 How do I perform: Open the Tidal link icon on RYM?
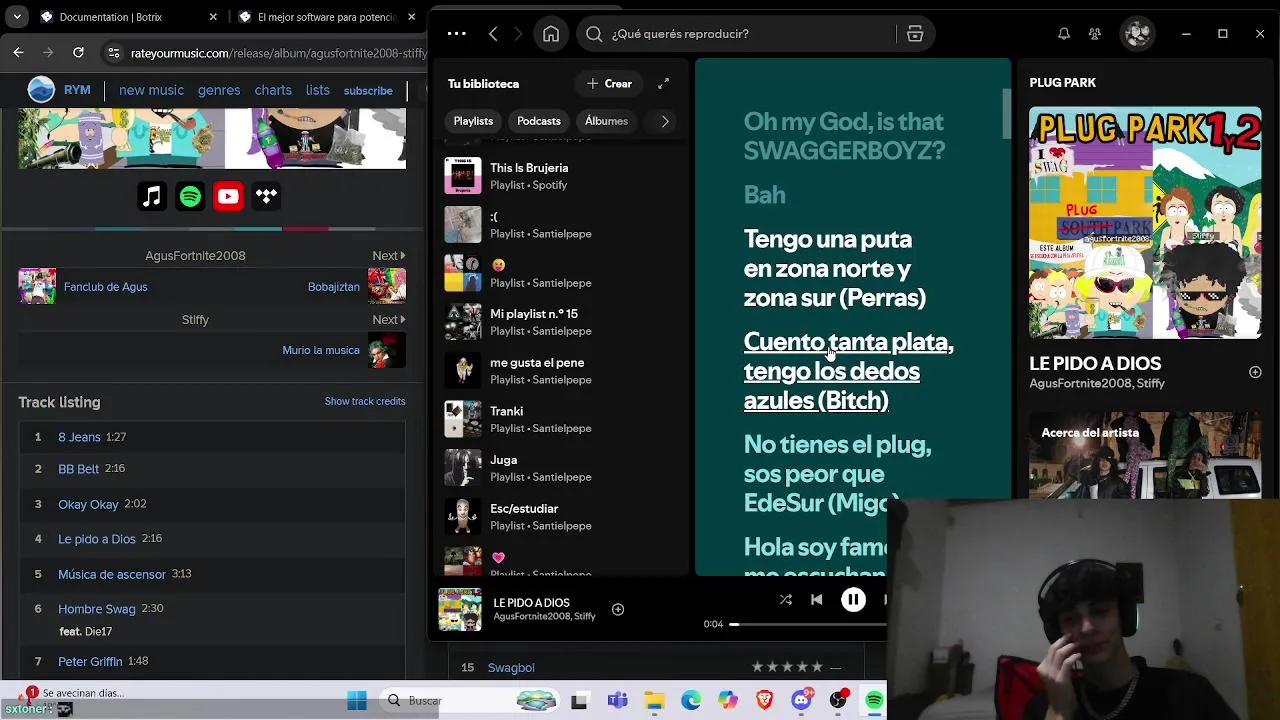tap(266, 197)
